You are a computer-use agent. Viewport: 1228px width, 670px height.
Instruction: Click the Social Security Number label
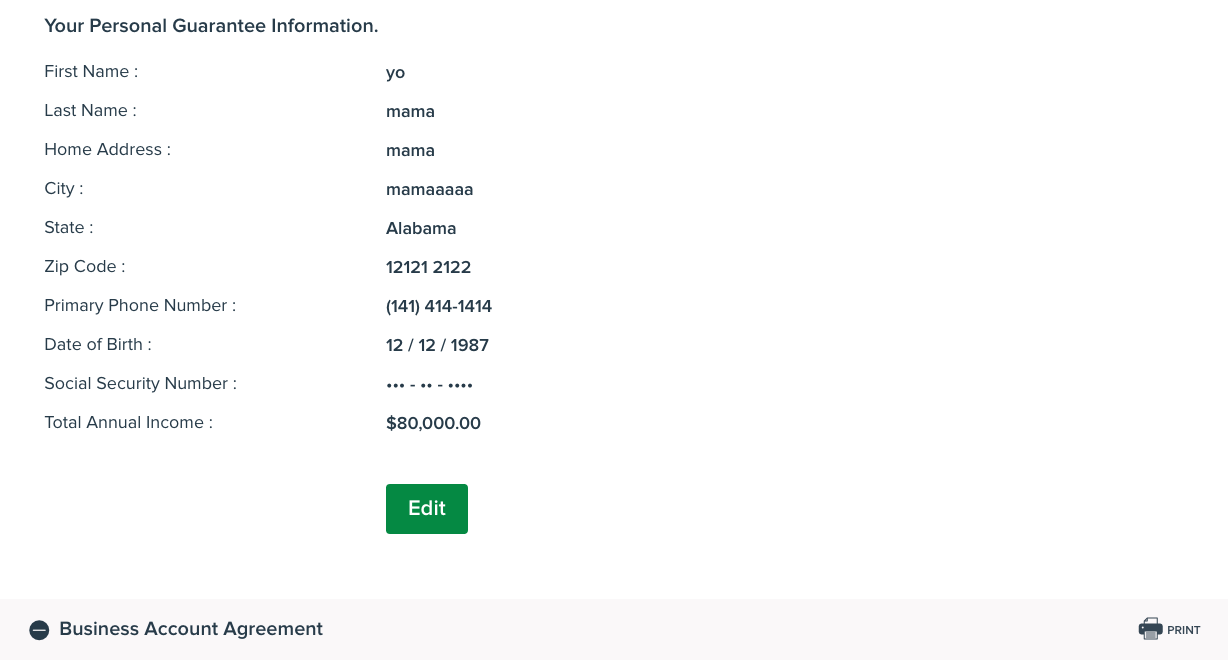(140, 383)
